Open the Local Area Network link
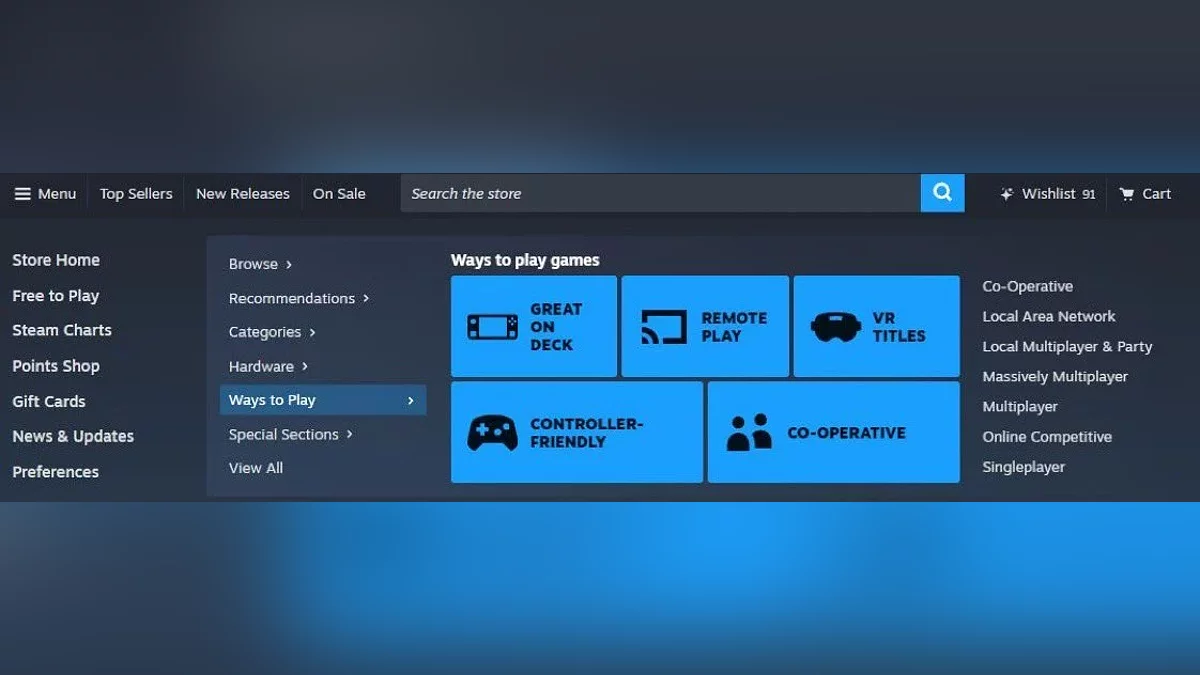1200x675 pixels. 1049,316
